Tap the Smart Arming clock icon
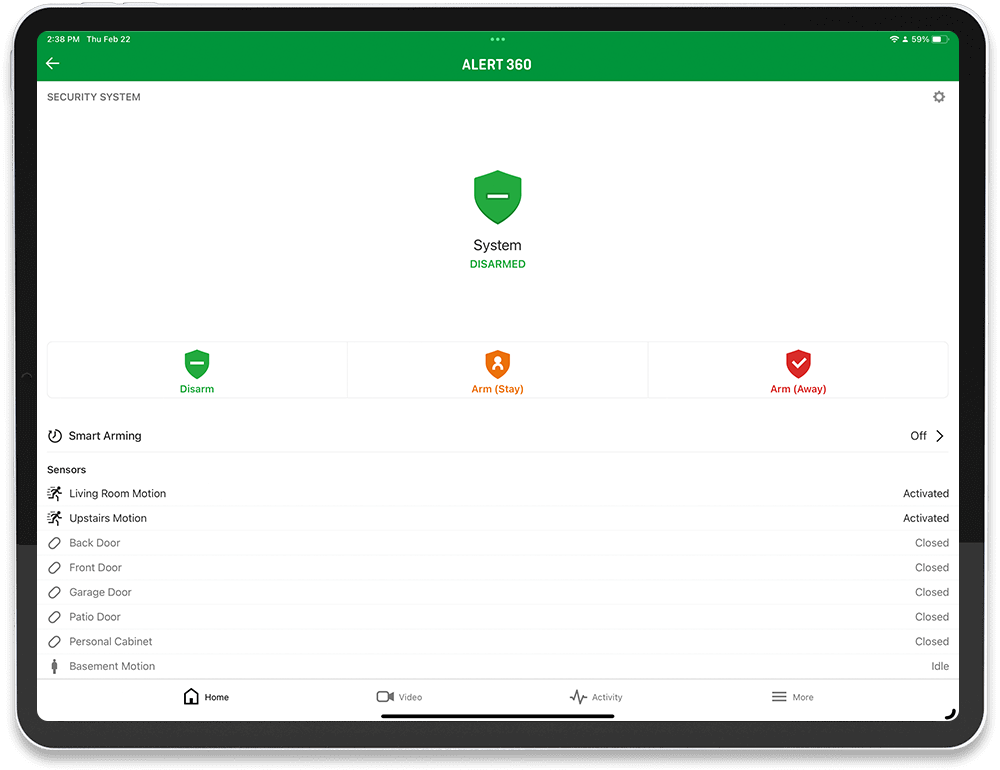The height and width of the screenshot is (770, 1000). tap(55, 435)
